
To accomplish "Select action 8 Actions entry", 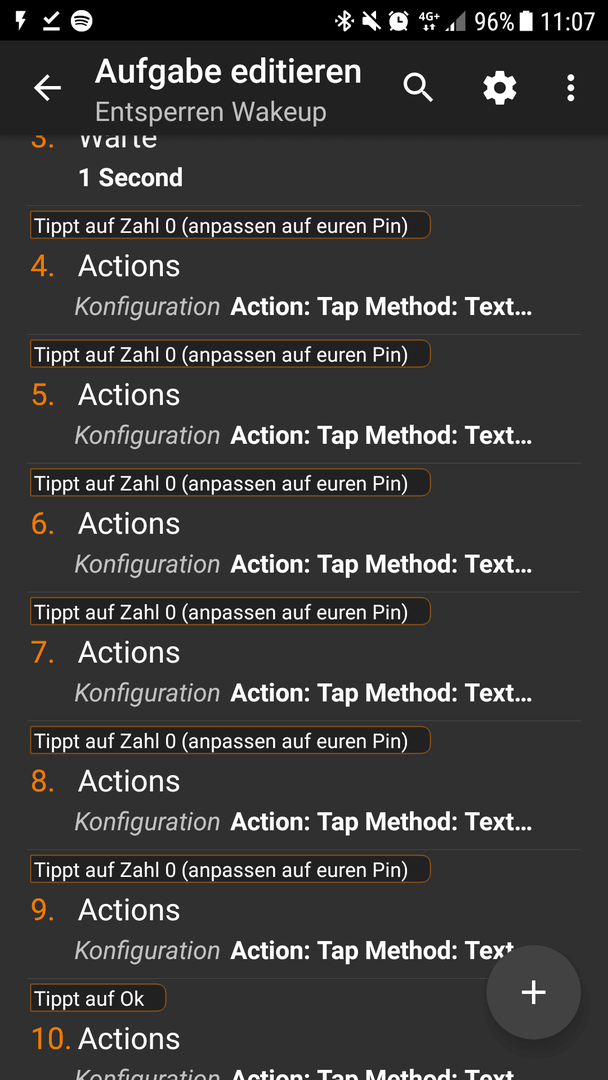I will (304, 800).
